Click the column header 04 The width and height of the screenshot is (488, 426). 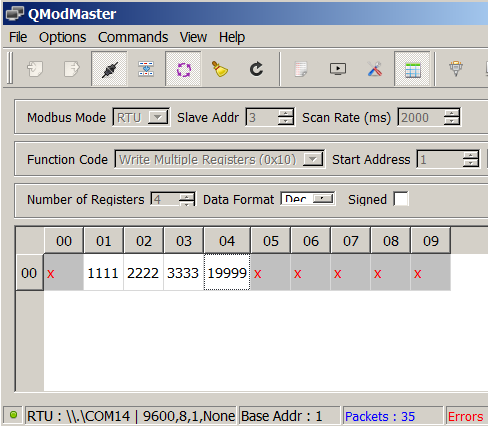tap(227, 241)
